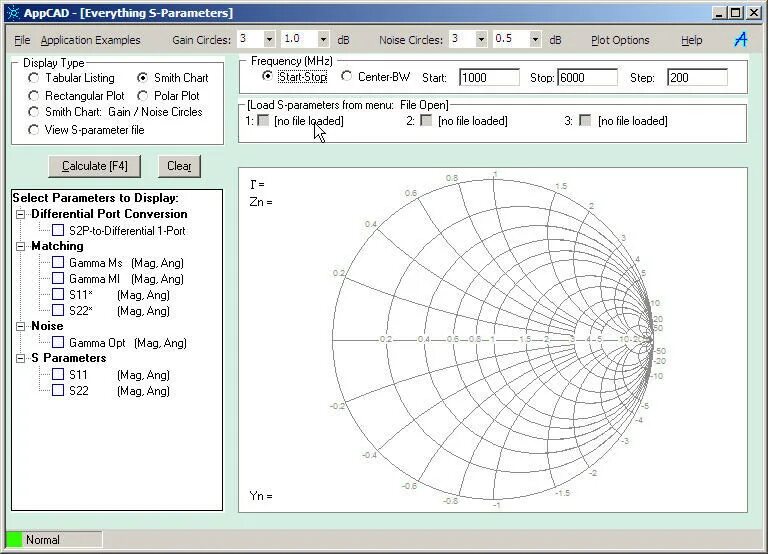Click the Smith chart plot center
This screenshot has height=554, width=768.
493,339
